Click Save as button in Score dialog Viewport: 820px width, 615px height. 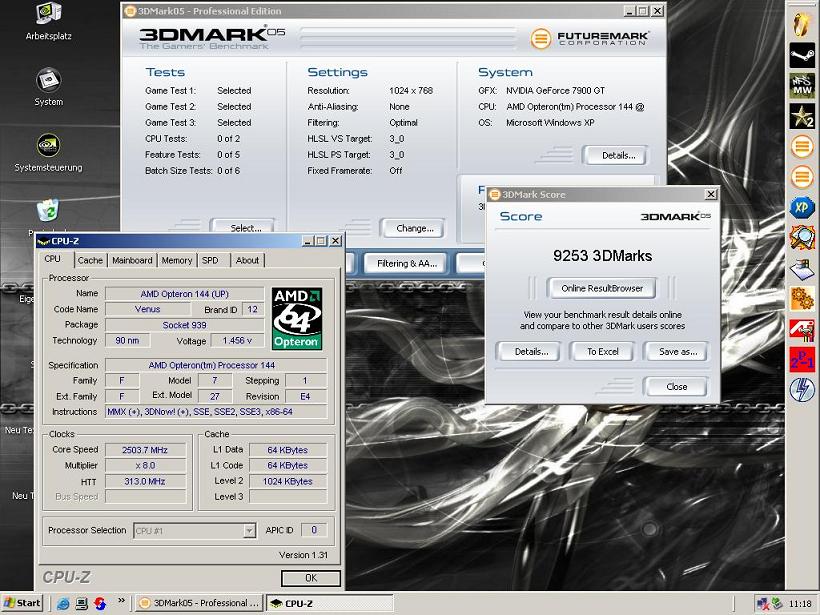tap(676, 351)
